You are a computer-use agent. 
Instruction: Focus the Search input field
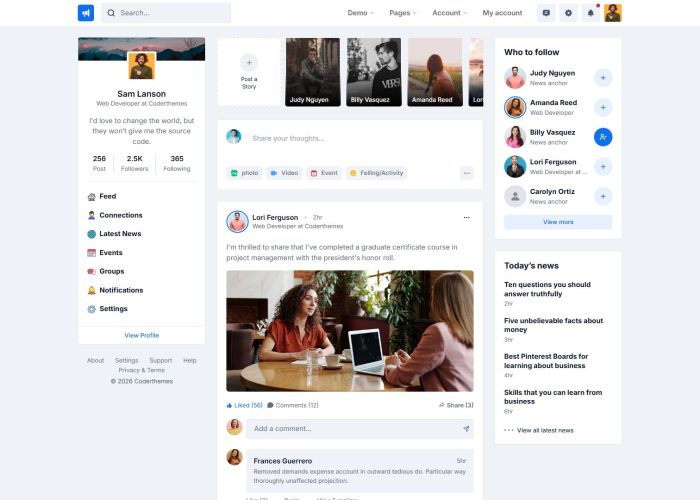[x=166, y=13]
